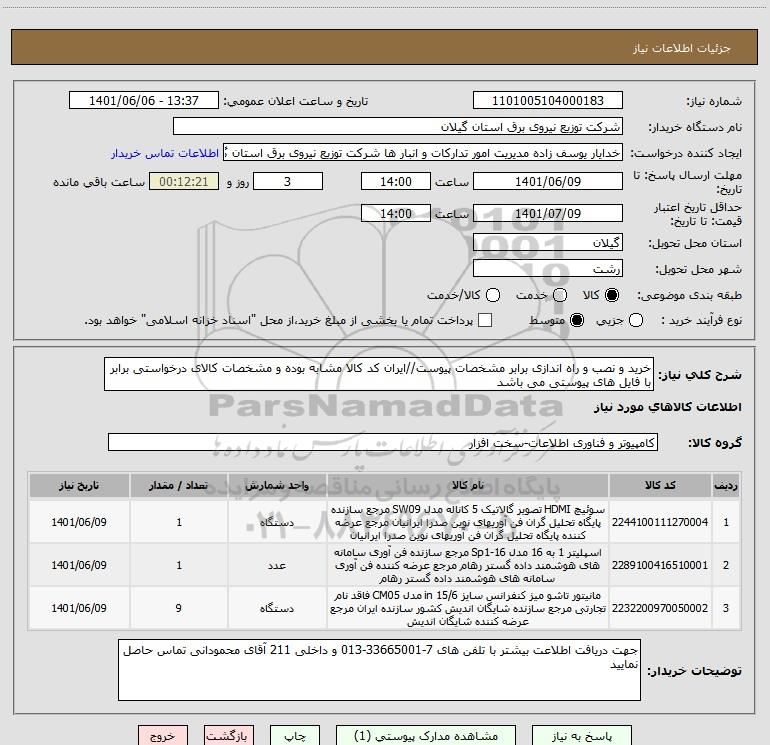This screenshot has width=770, height=745.
Task: Click the remaining days field showing 3
Action: tap(288, 182)
